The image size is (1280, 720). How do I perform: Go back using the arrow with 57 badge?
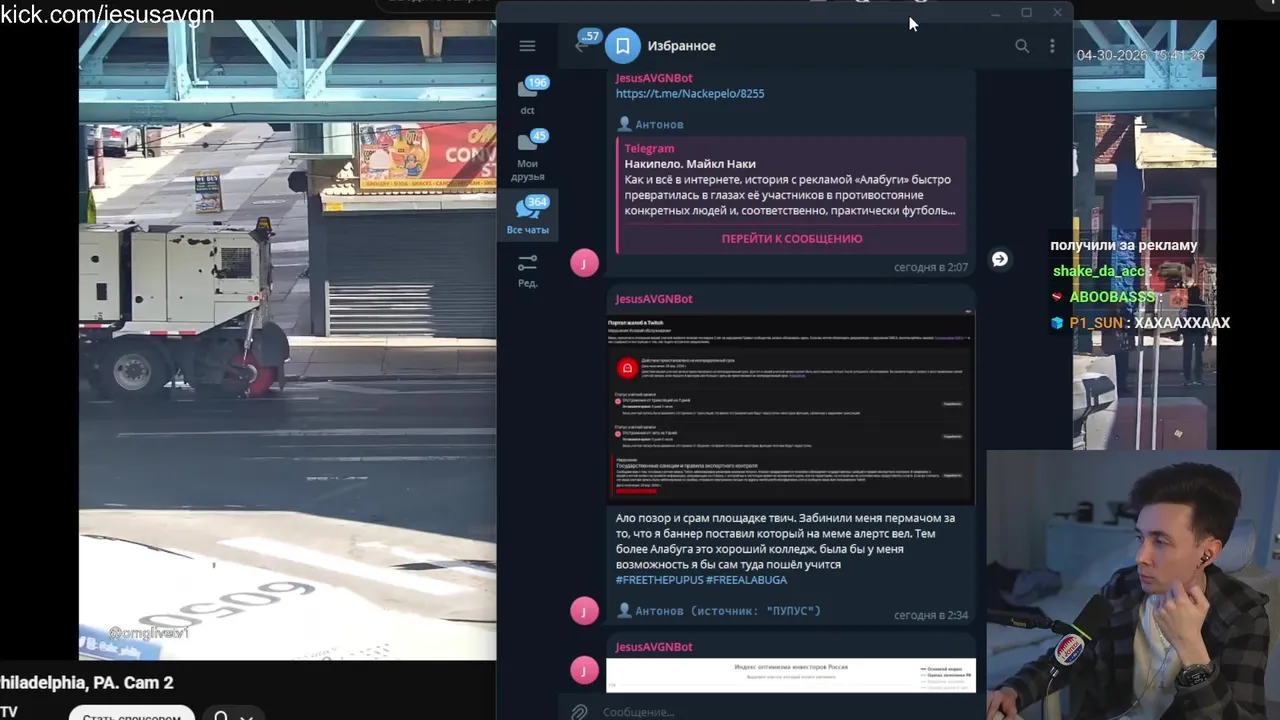[x=586, y=42]
